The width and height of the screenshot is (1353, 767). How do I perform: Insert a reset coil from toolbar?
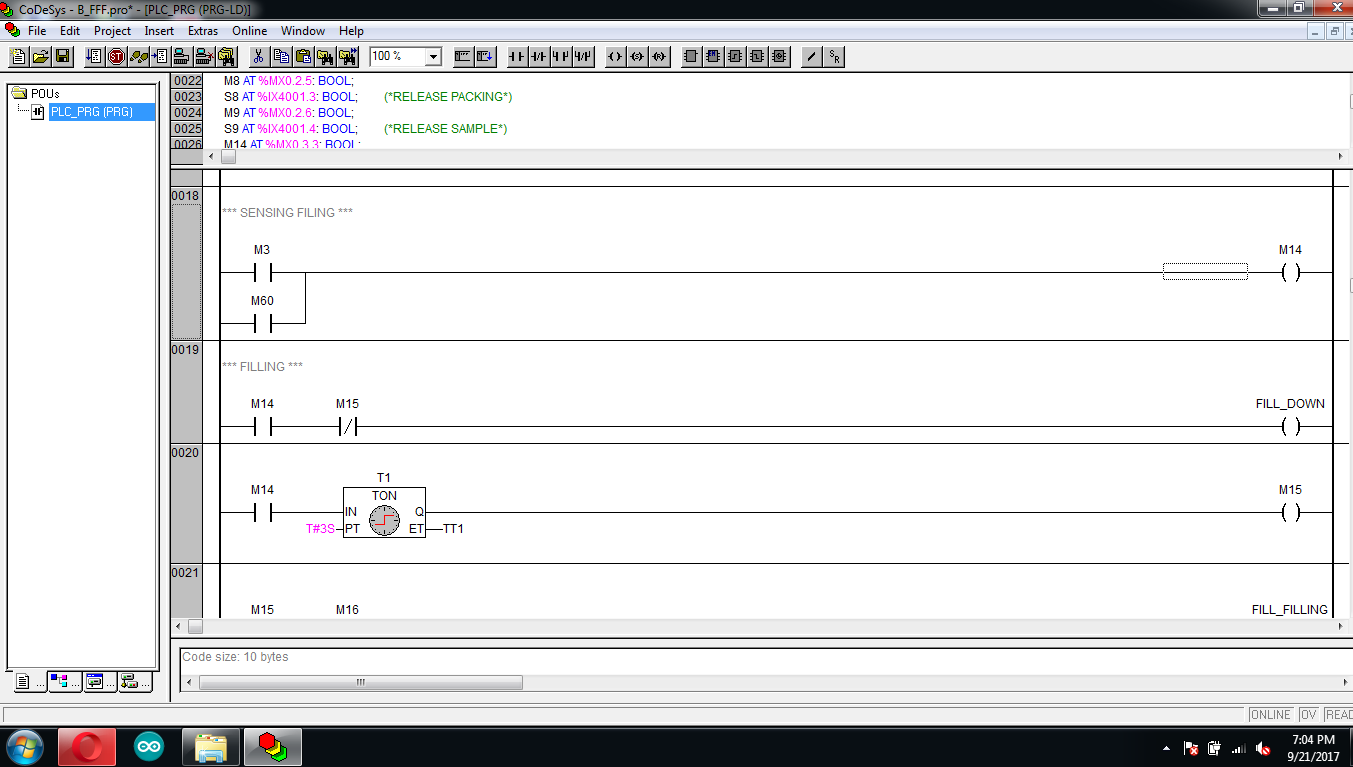click(x=659, y=56)
